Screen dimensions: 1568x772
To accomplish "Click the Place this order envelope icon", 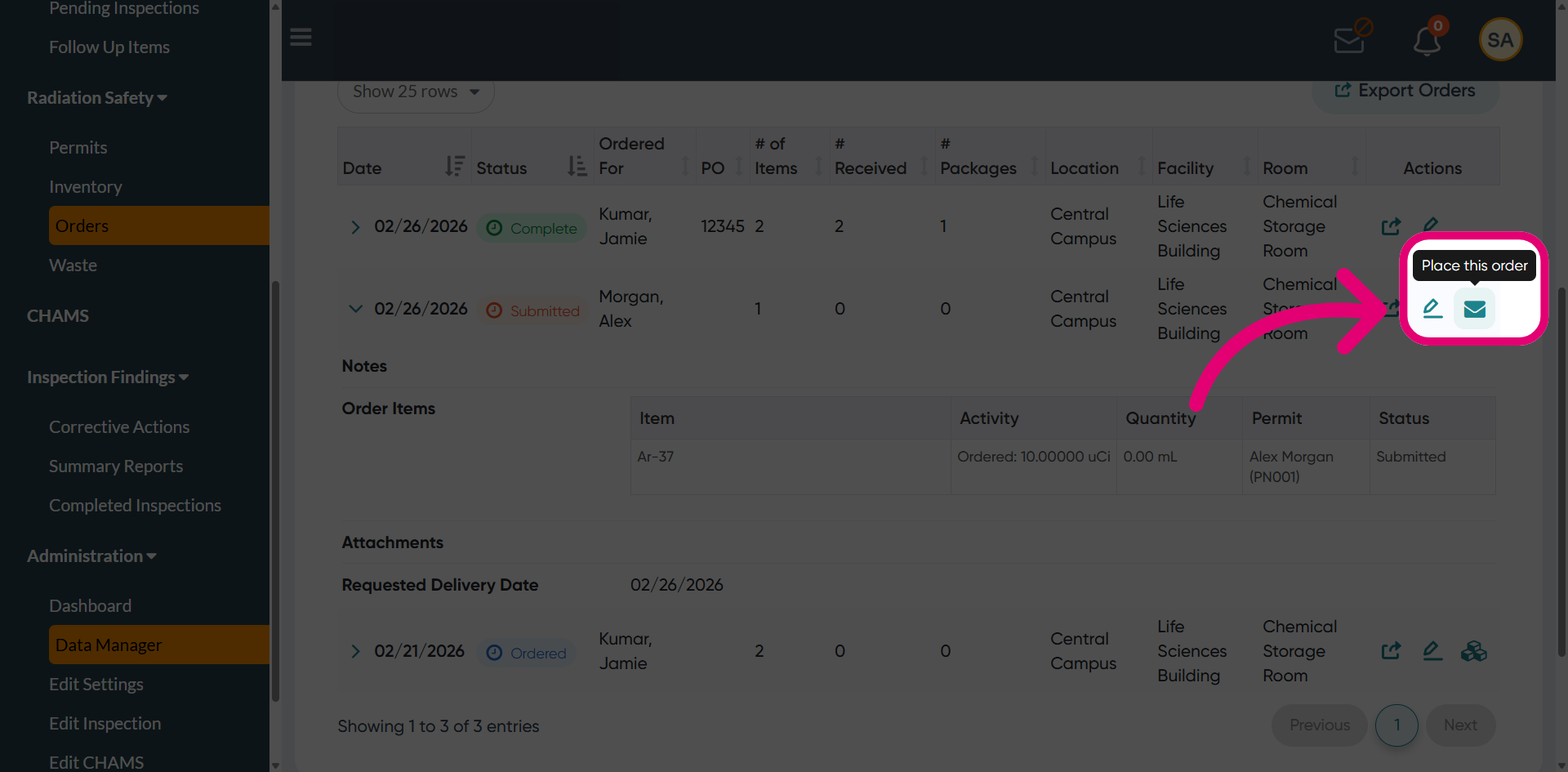I will point(1474,309).
